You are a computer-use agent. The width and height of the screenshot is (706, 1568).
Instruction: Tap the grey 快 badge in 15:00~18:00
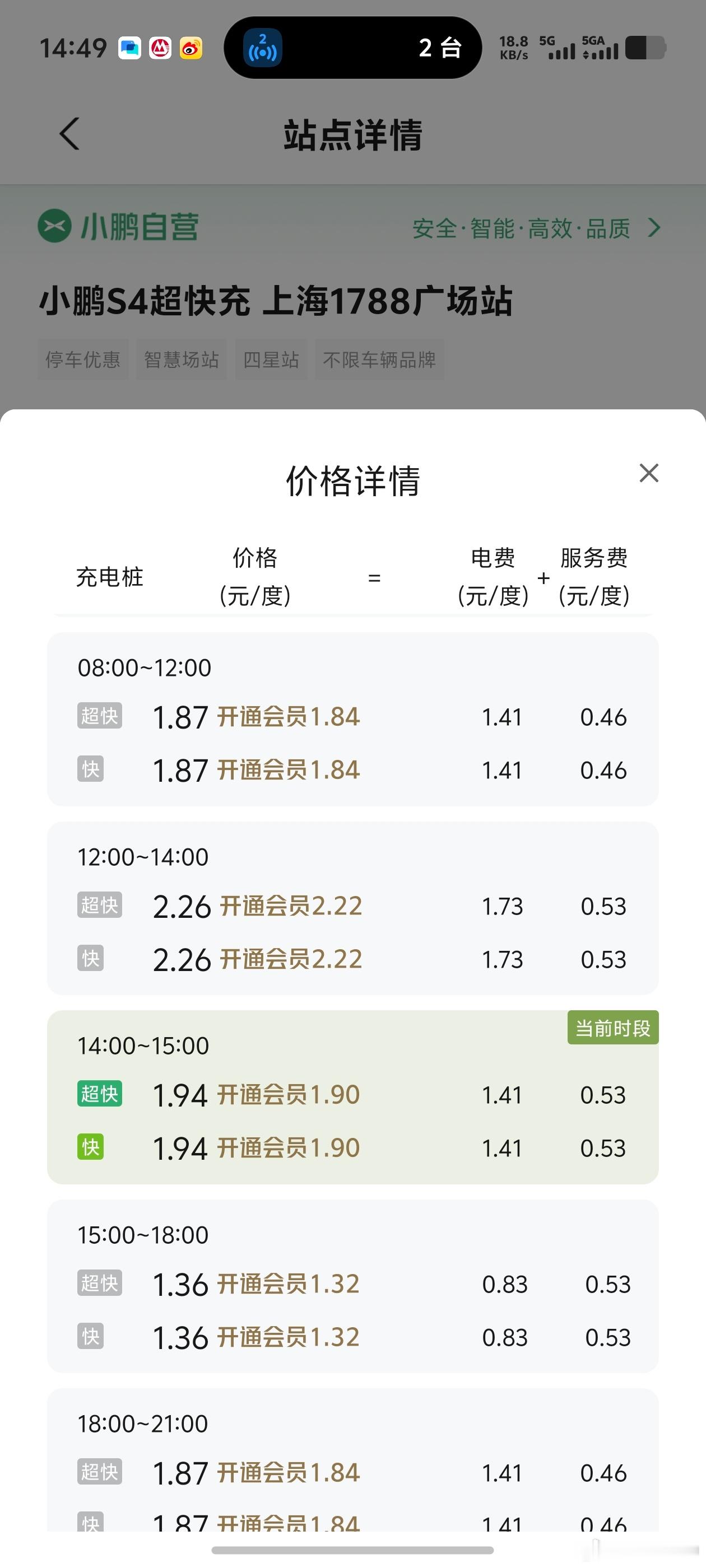[x=91, y=1336]
